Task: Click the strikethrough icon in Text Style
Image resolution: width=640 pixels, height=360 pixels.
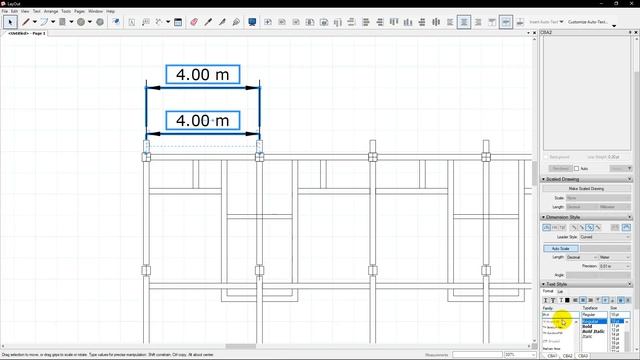Action: (560, 300)
